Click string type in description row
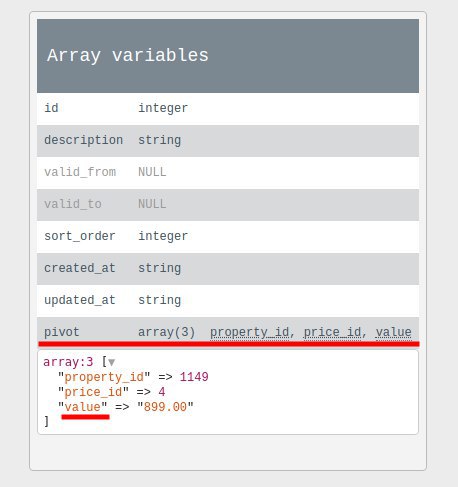The height and width of the screenshot is (487, 458). (159, 140)
